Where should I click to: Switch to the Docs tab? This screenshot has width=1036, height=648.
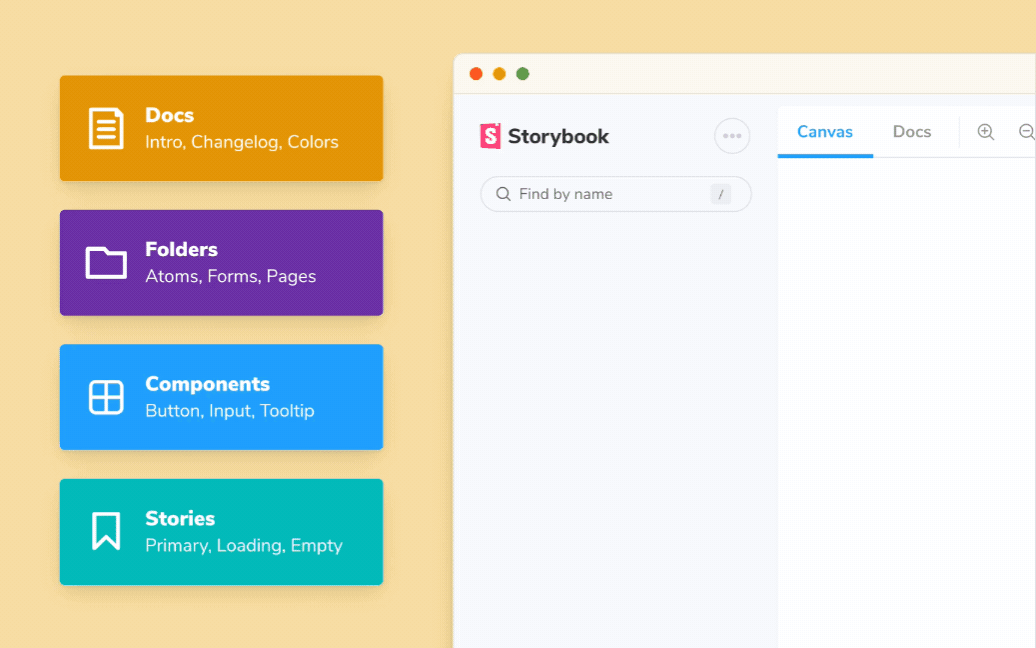tap(911, 131)
